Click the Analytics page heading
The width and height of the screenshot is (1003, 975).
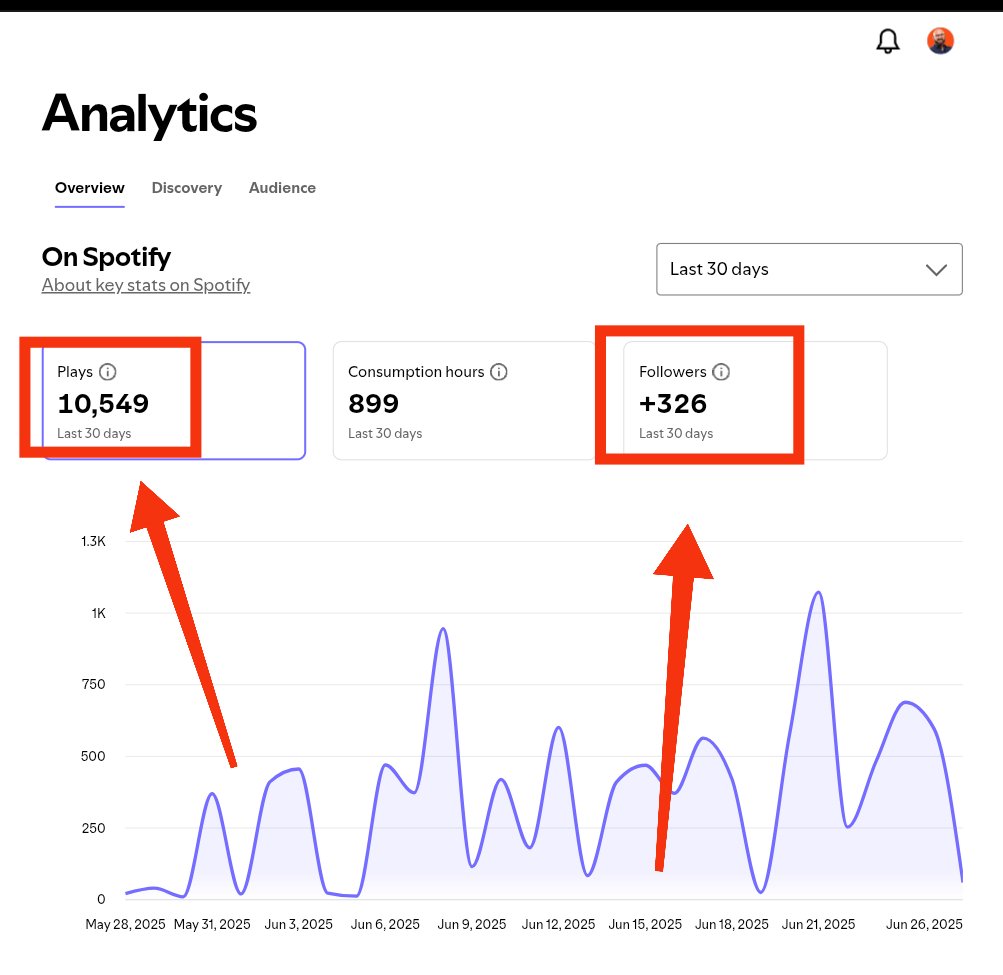[149, 114]
